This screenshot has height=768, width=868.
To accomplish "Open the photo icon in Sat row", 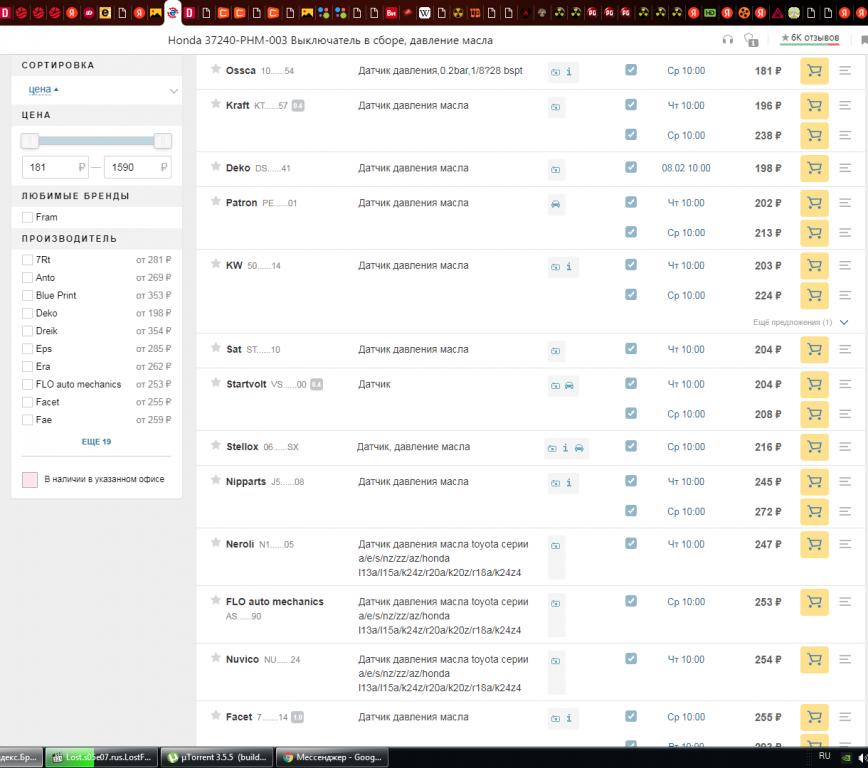I will (555, 351).
